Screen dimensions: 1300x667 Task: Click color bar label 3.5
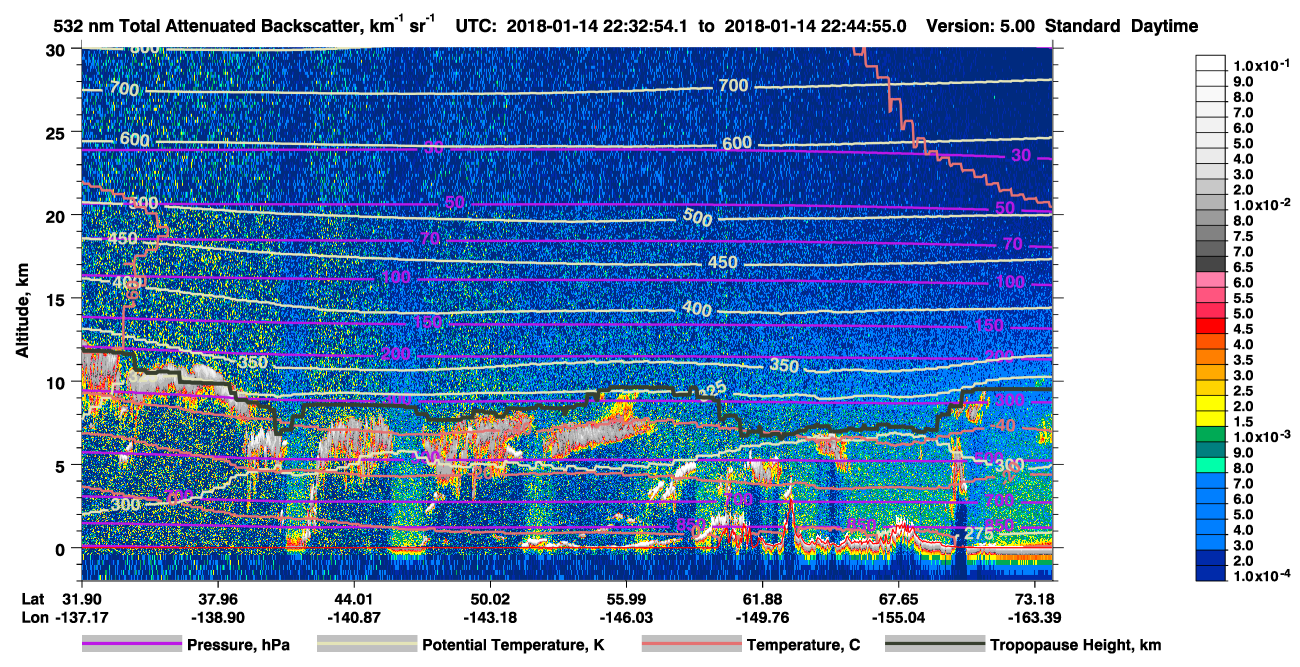(1243, 360)
